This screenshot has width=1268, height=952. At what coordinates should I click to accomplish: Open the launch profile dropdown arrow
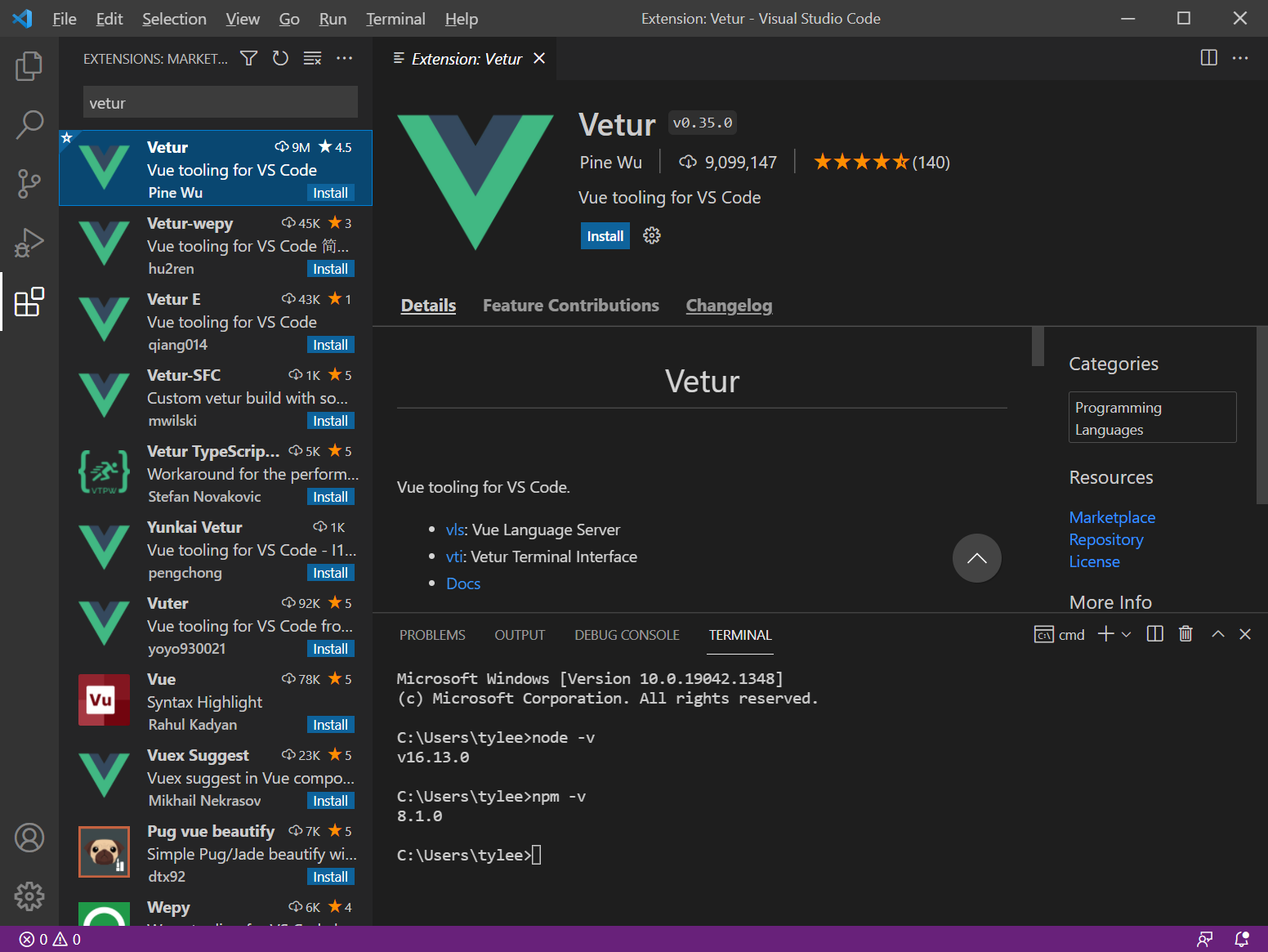tap(1126, 634)
